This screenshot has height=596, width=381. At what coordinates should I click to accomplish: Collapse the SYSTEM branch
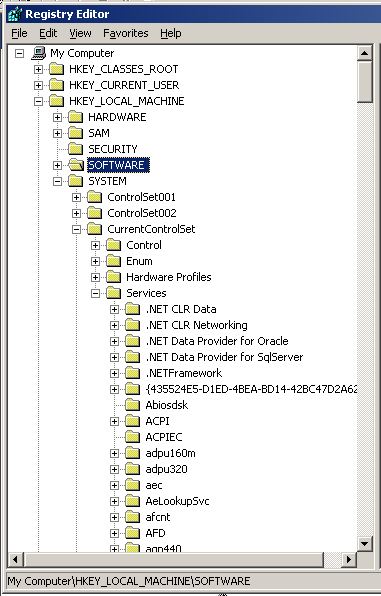coord(57,181)
